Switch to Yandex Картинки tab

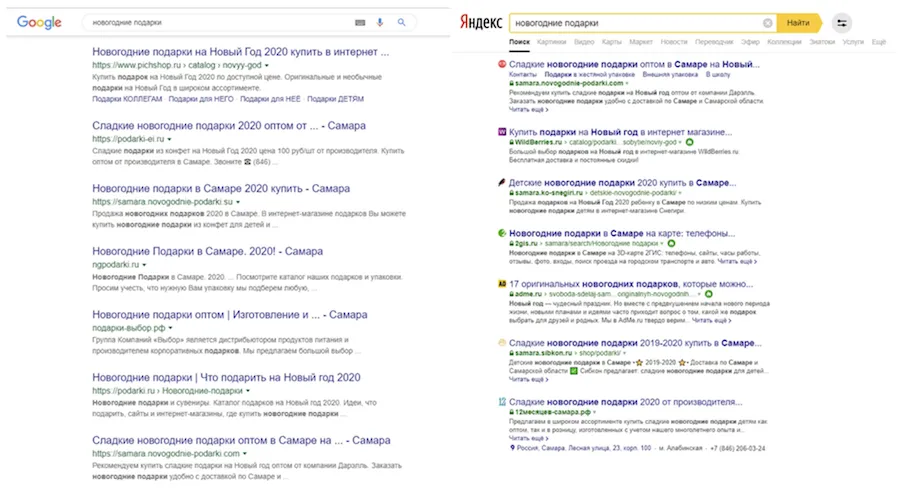coord(552,42)
